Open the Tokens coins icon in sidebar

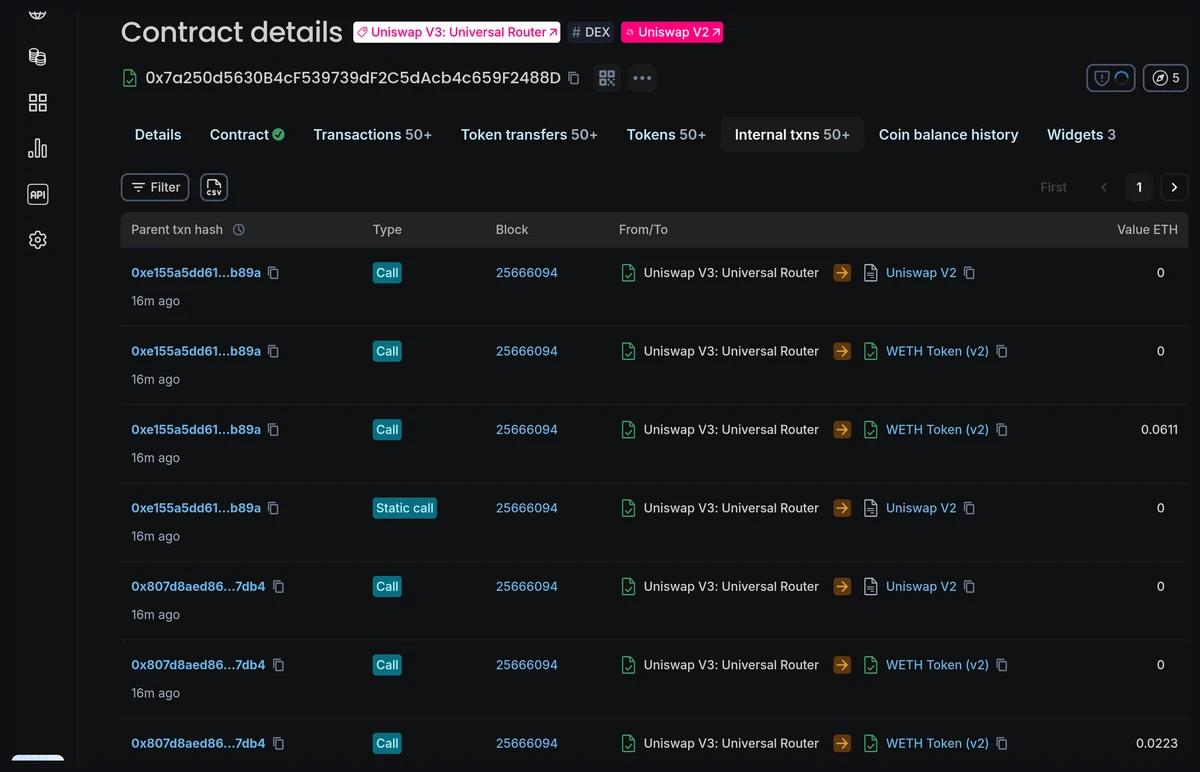tap(38, 57)
